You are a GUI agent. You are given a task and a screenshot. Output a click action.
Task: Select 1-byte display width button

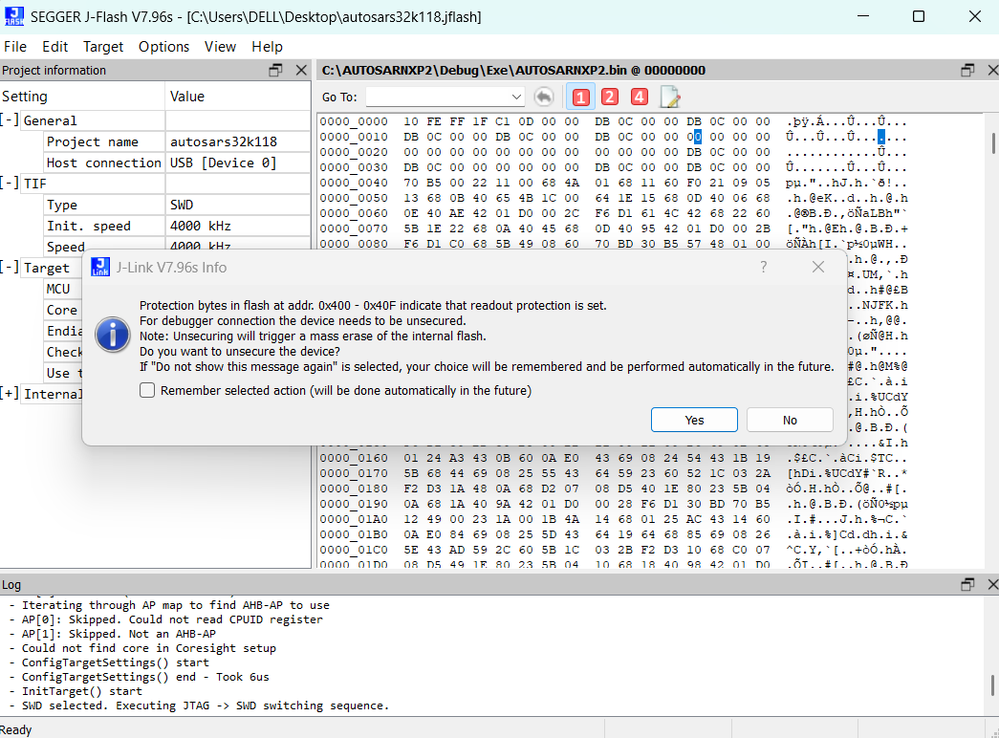click(x=580, y=97)
